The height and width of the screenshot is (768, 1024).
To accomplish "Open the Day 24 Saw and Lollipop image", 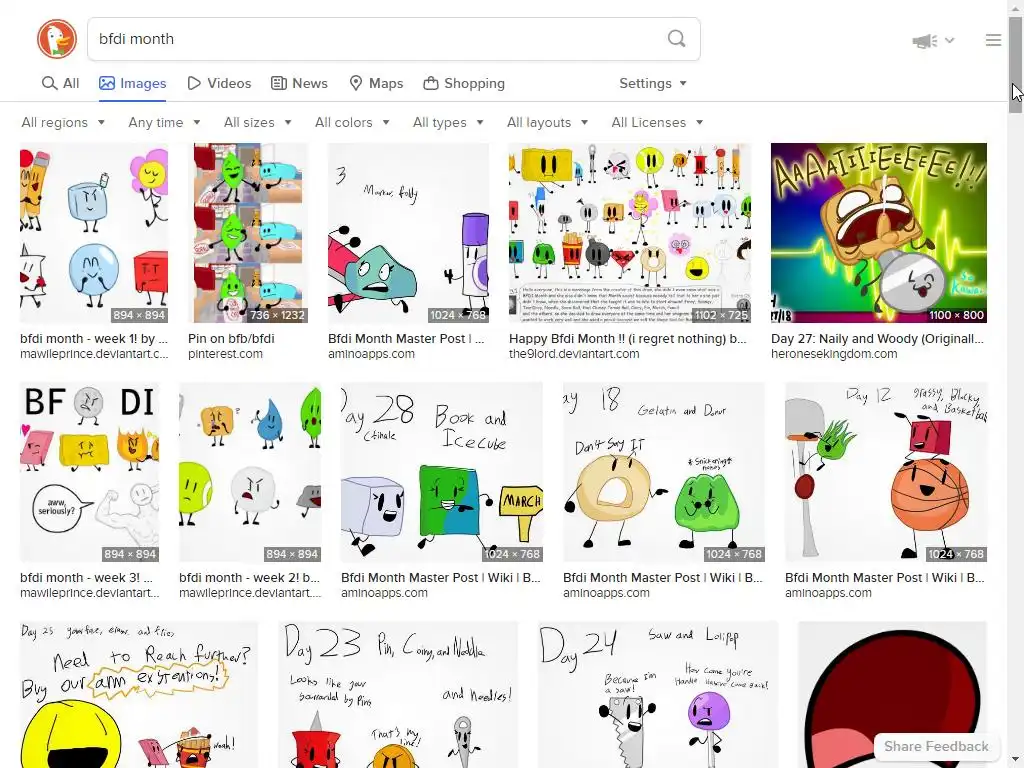I will (x=658, y=695).
